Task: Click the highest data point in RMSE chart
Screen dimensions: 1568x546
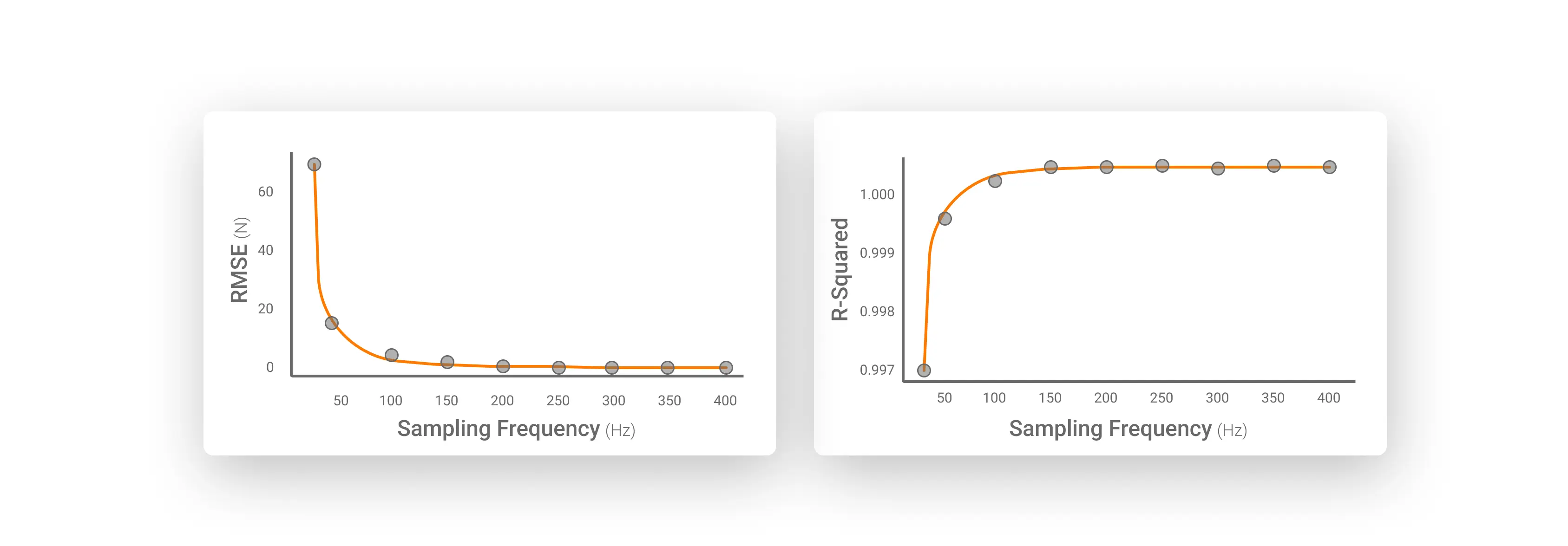Action: 314,164
